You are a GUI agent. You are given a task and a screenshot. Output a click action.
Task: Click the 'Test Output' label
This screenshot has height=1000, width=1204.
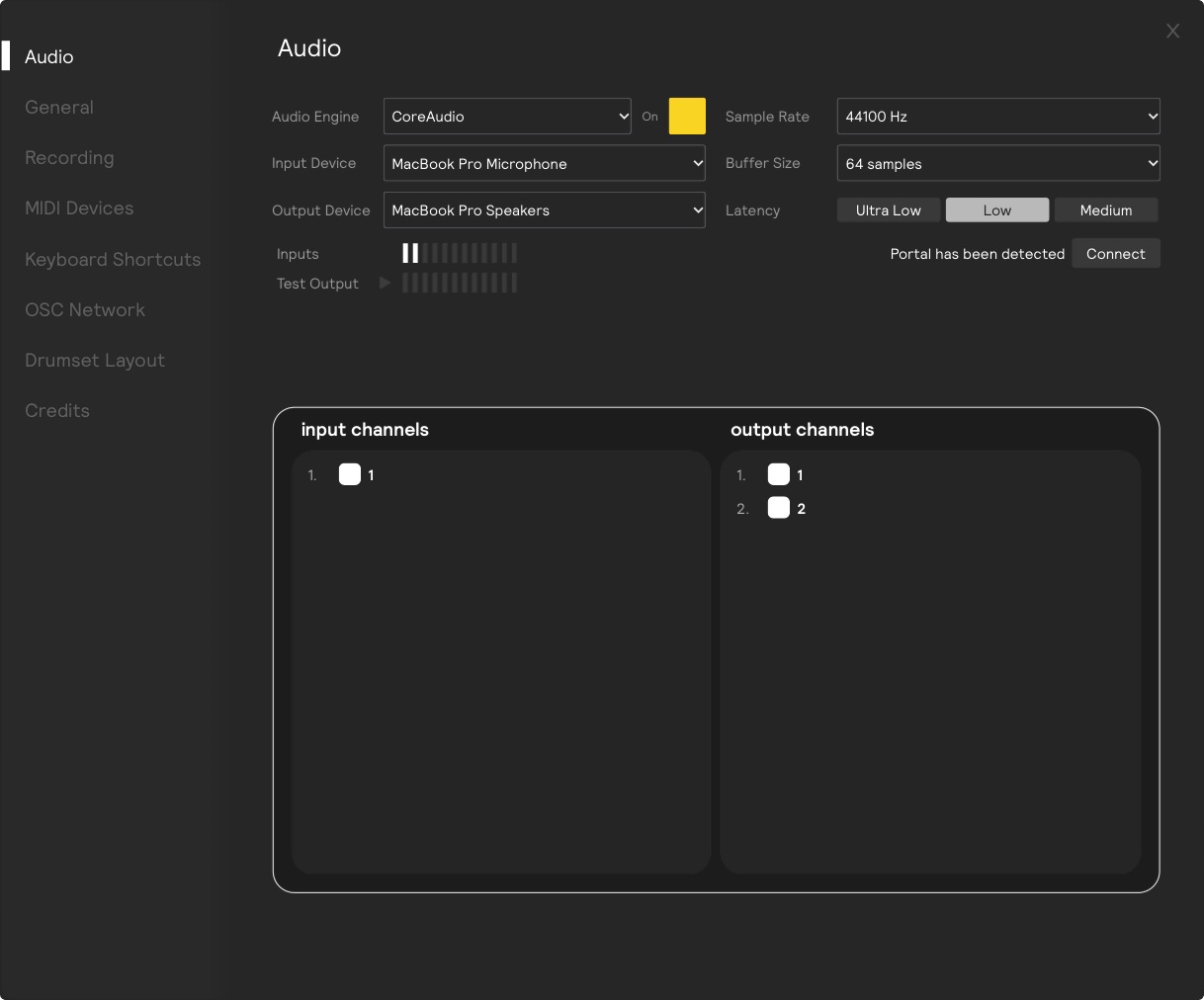point(317,284)
